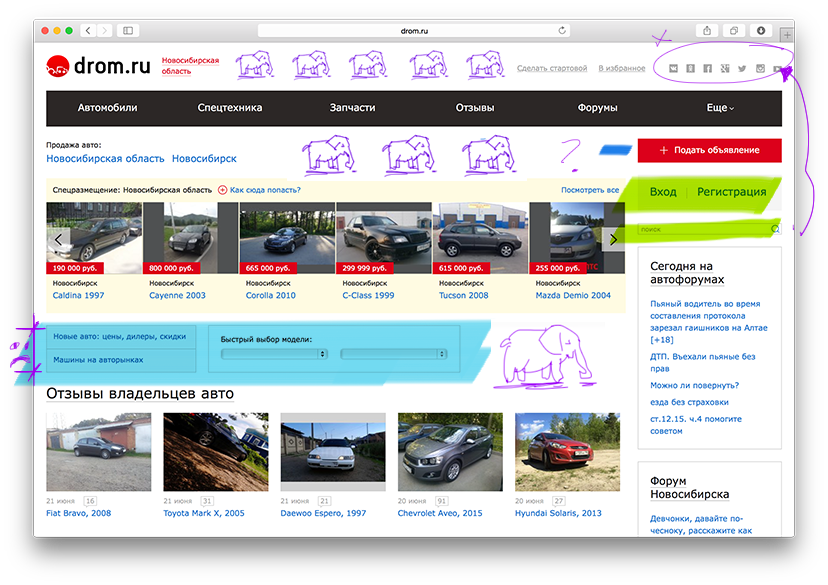Open the 'Запчасти' navigation item
The width and height of the screenshot is (828, 585).
tap(352, 108)
